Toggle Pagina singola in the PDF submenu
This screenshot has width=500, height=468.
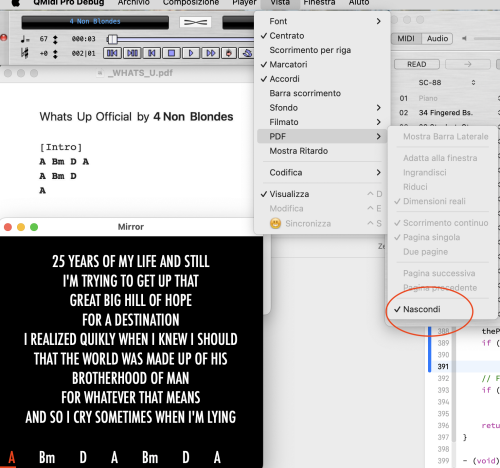[441, 237]
